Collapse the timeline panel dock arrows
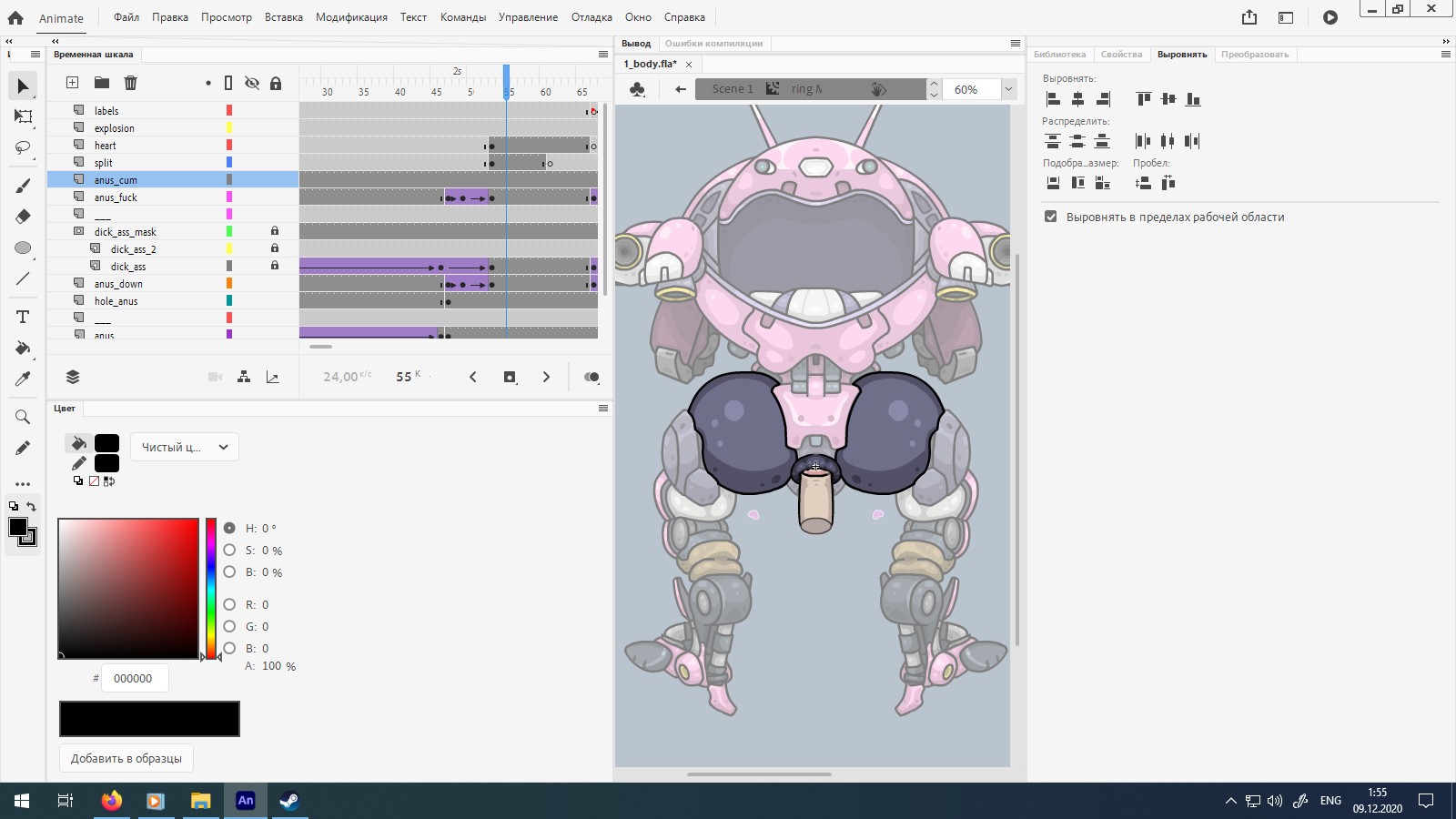The image size is (1456, 819). pyautogui.click(x=56, y=41)
